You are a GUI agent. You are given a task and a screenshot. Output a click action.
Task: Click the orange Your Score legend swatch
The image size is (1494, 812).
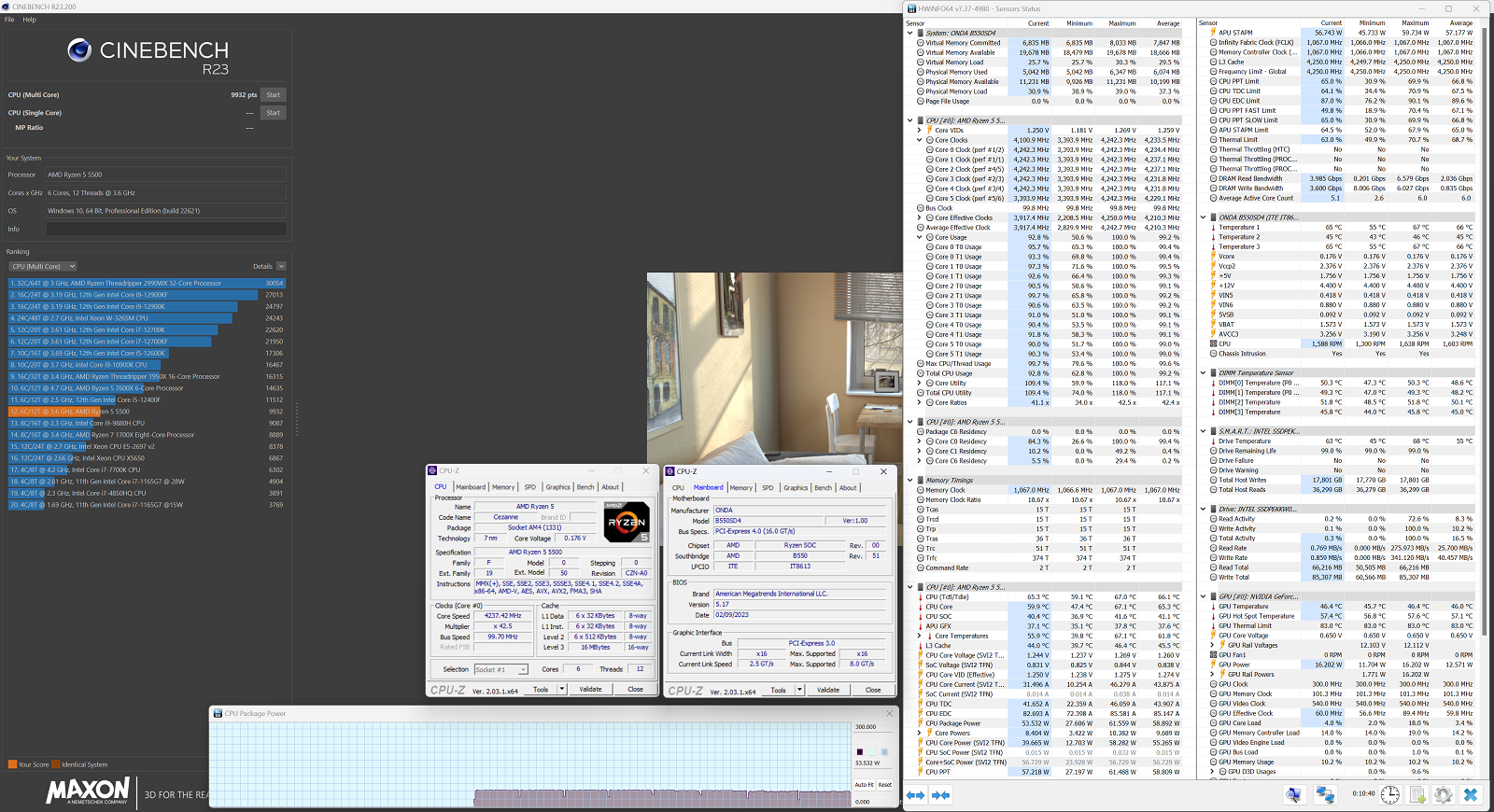[x=12, y=764]
